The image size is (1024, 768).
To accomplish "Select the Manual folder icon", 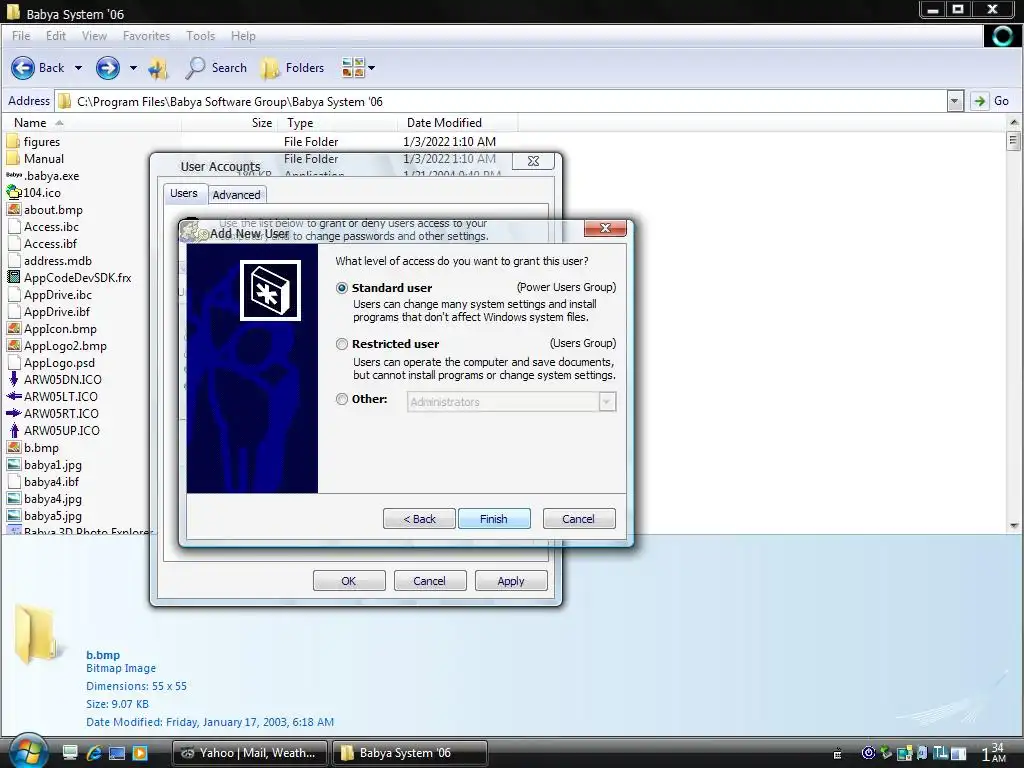I will pyautogui.click(x=13, y=159).
